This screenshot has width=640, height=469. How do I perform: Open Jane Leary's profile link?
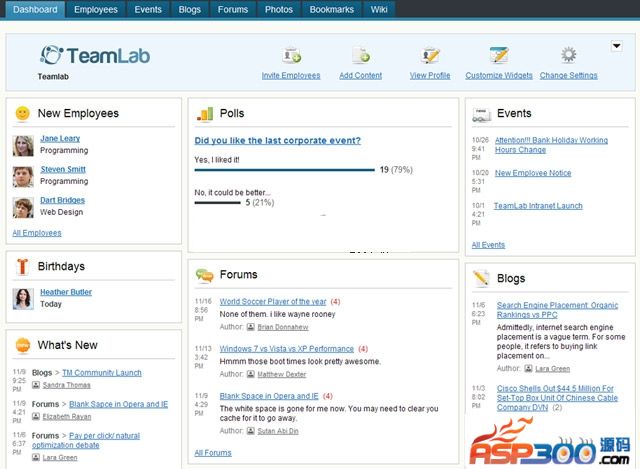coord(60,138)
